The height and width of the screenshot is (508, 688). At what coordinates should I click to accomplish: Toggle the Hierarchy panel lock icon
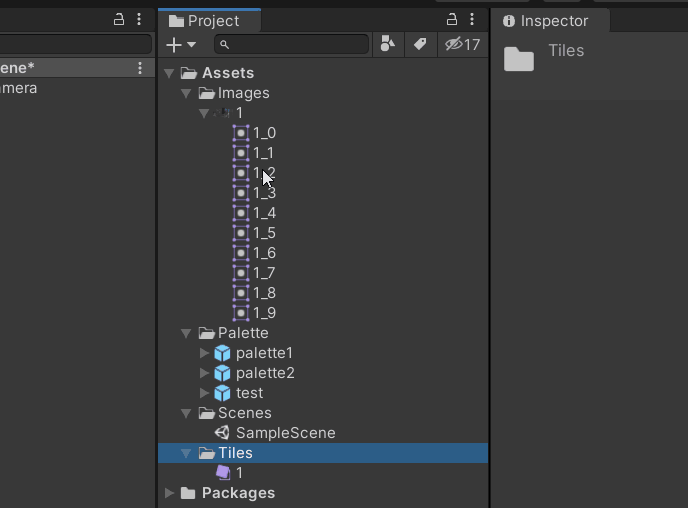click(119, 19)
